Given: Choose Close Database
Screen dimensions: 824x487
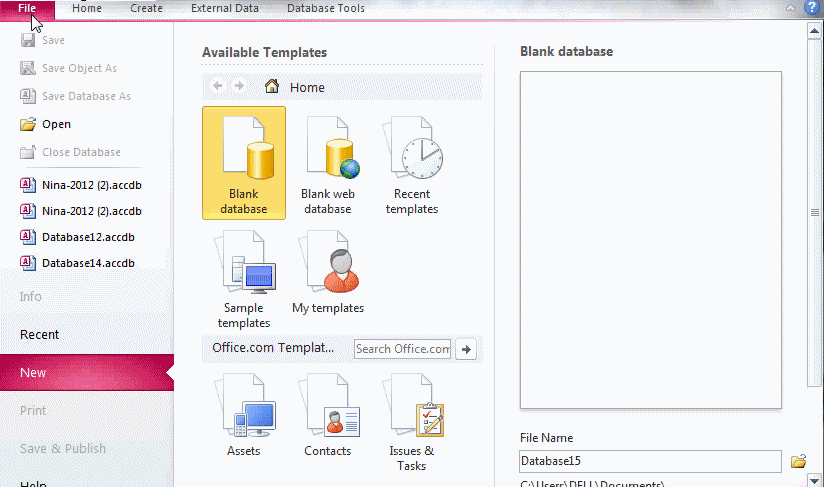Looking at the screenshot, I should pos(70,152).
